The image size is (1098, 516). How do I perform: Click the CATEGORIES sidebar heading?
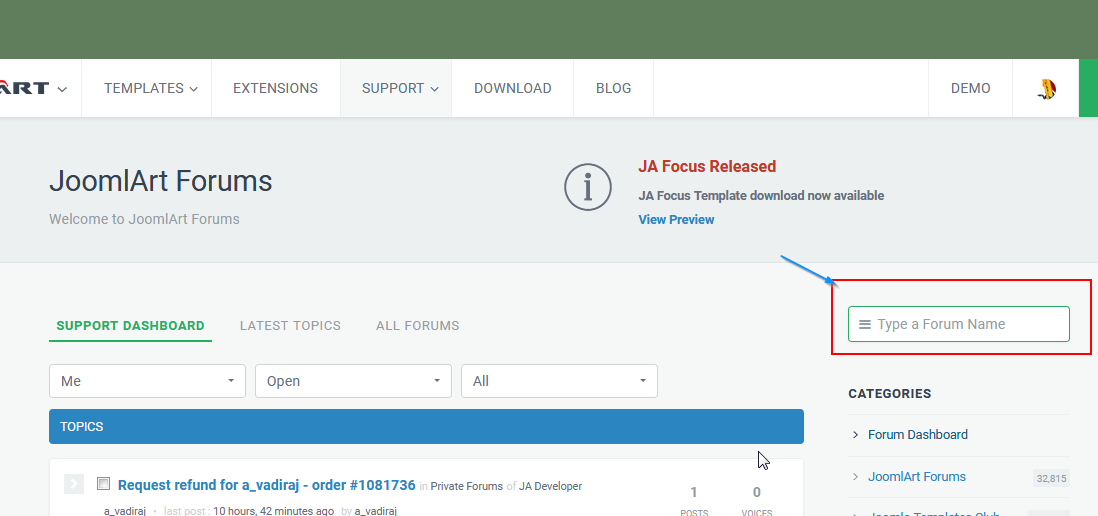889,393
